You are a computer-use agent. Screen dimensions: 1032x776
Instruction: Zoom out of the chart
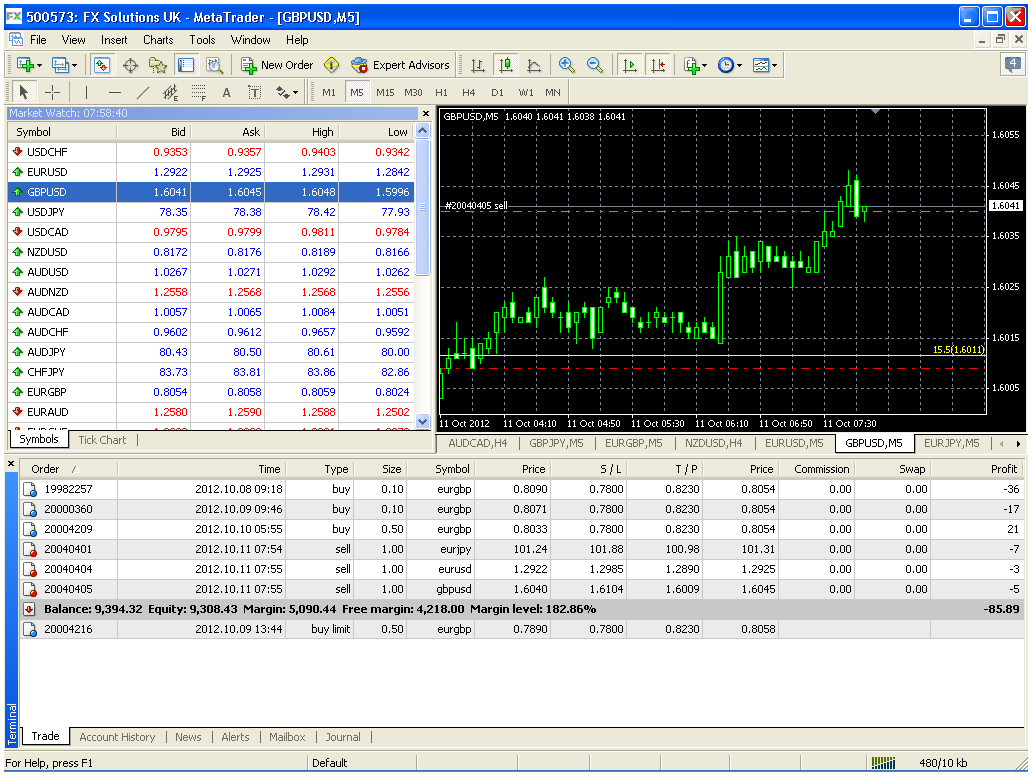[594, 65]
